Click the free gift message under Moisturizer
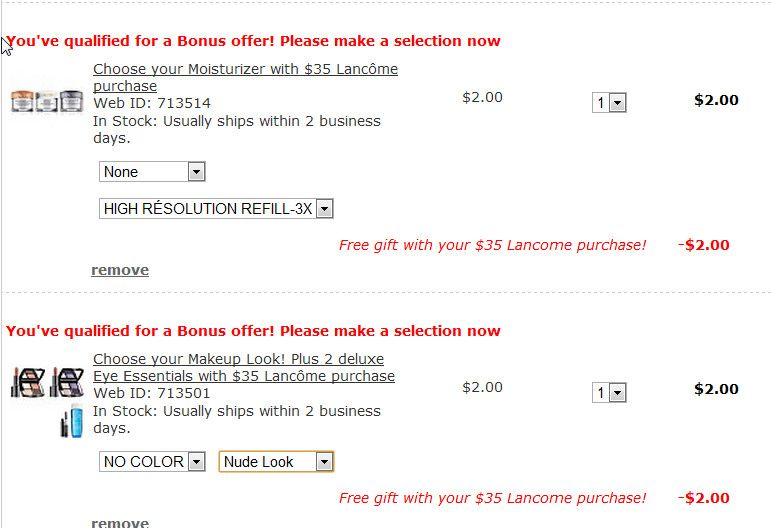The image size is (771, 528). click(x=492, y=245)
